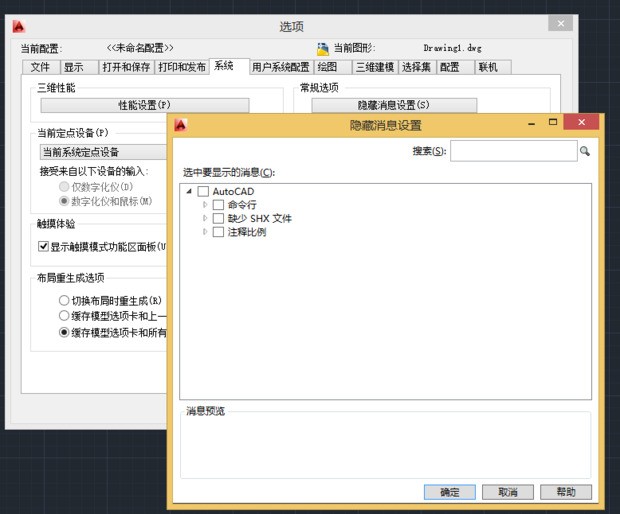This screenshot has width=620, height=514.
Task: Open help with the 帮助 button
Action: click(x=566, y=492)
